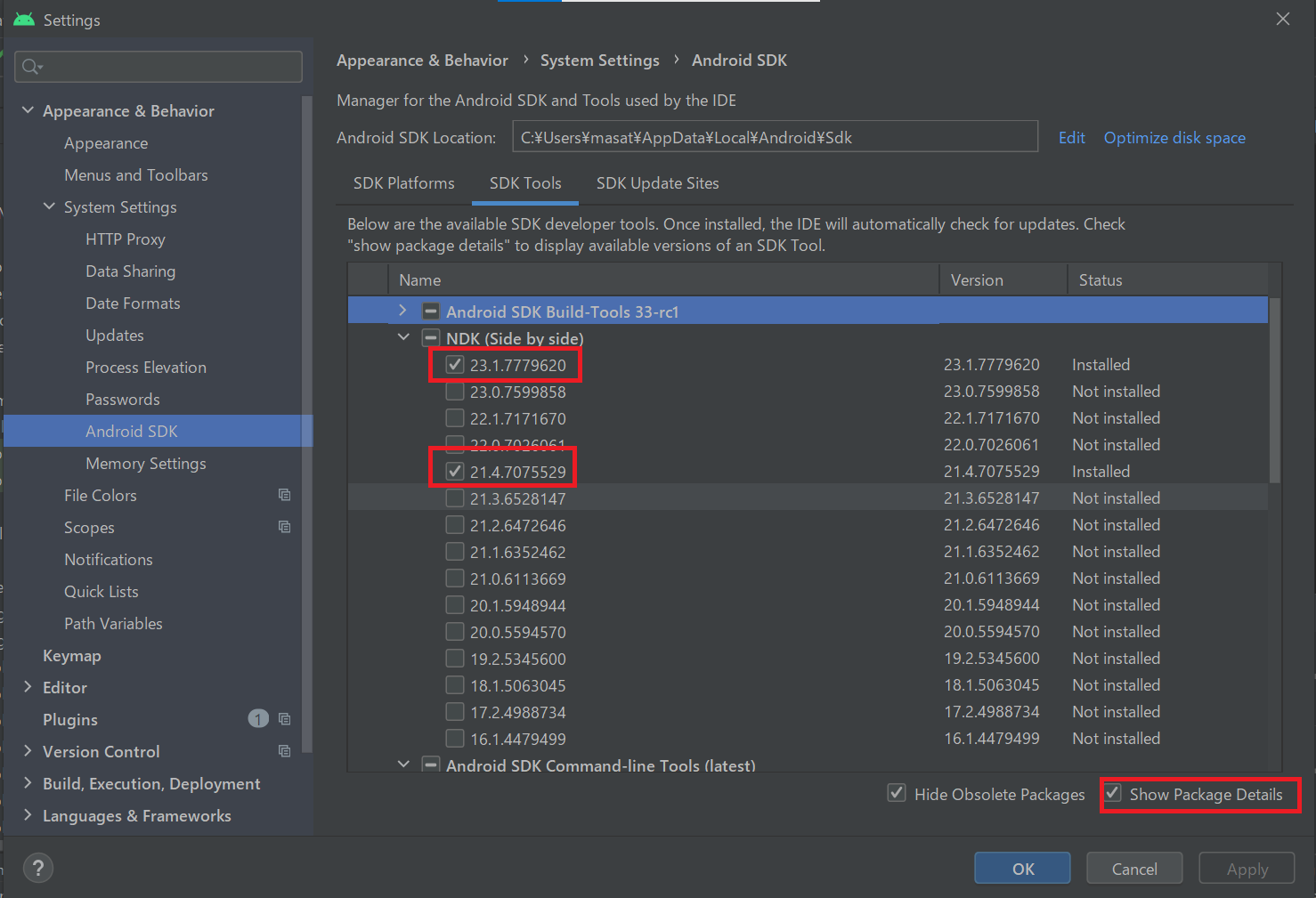
Task: Enable the NDK version 23.0.7599858 checkbox
Action: [454, 391]
